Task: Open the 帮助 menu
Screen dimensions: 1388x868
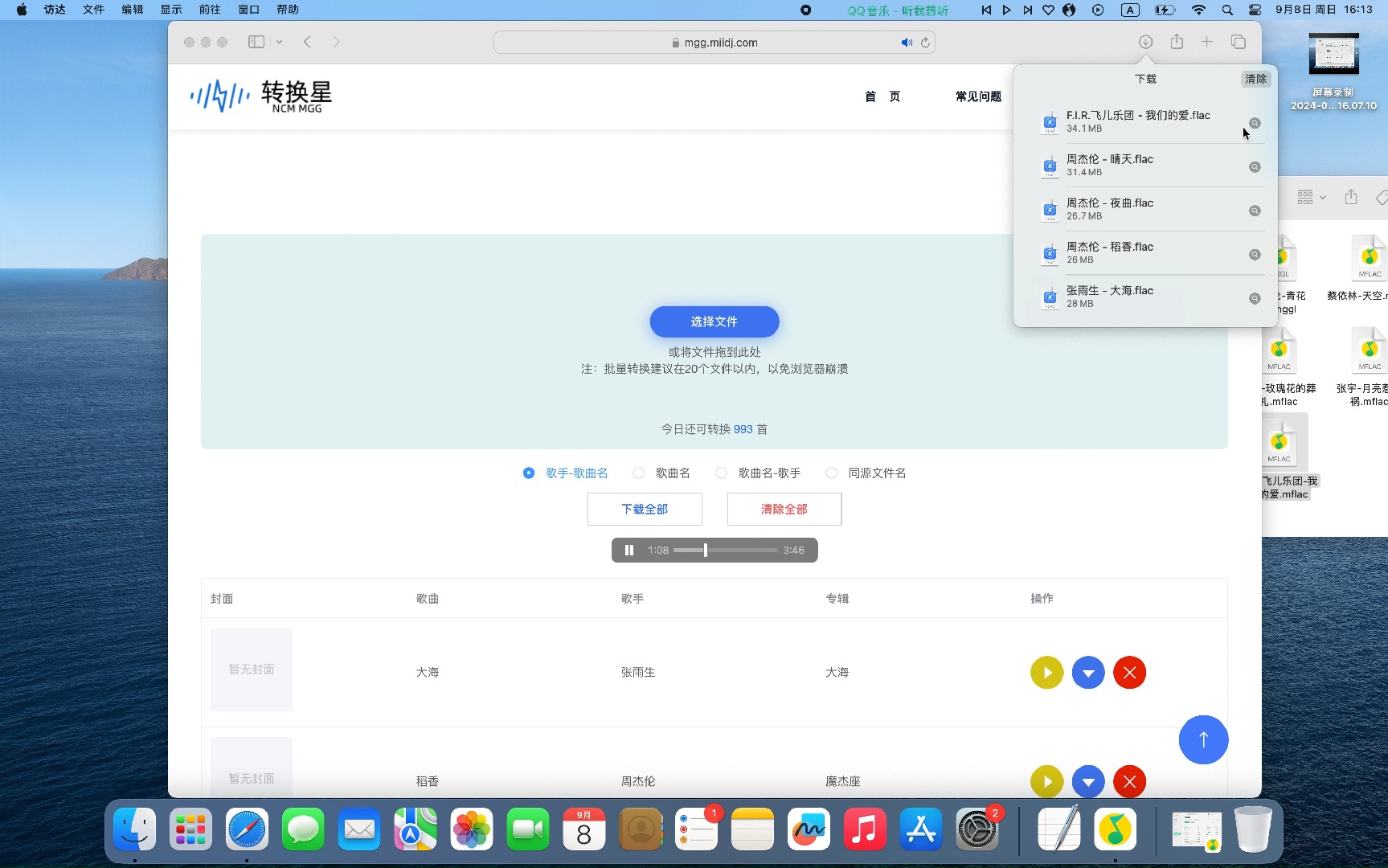Action: 288,10
